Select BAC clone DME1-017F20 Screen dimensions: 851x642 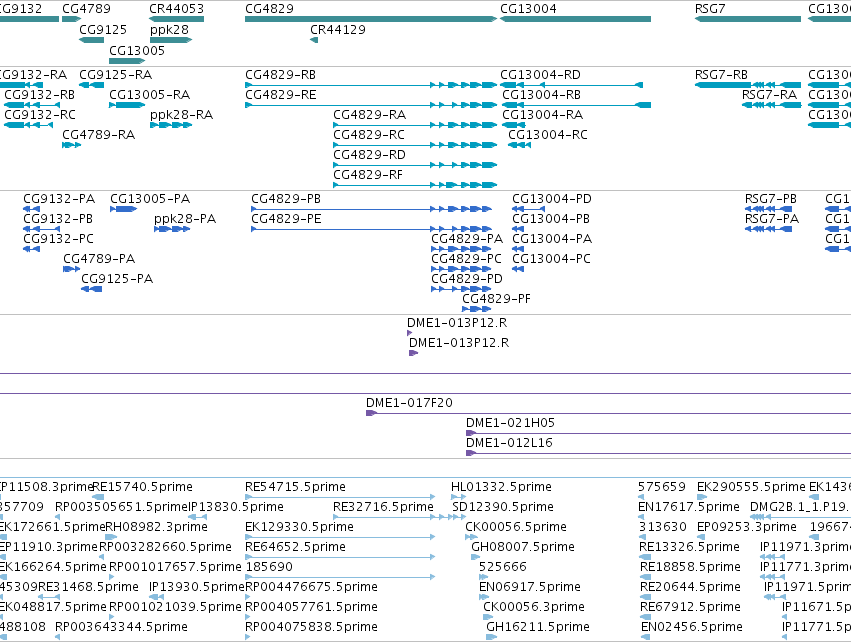click(x=608, y=414)
